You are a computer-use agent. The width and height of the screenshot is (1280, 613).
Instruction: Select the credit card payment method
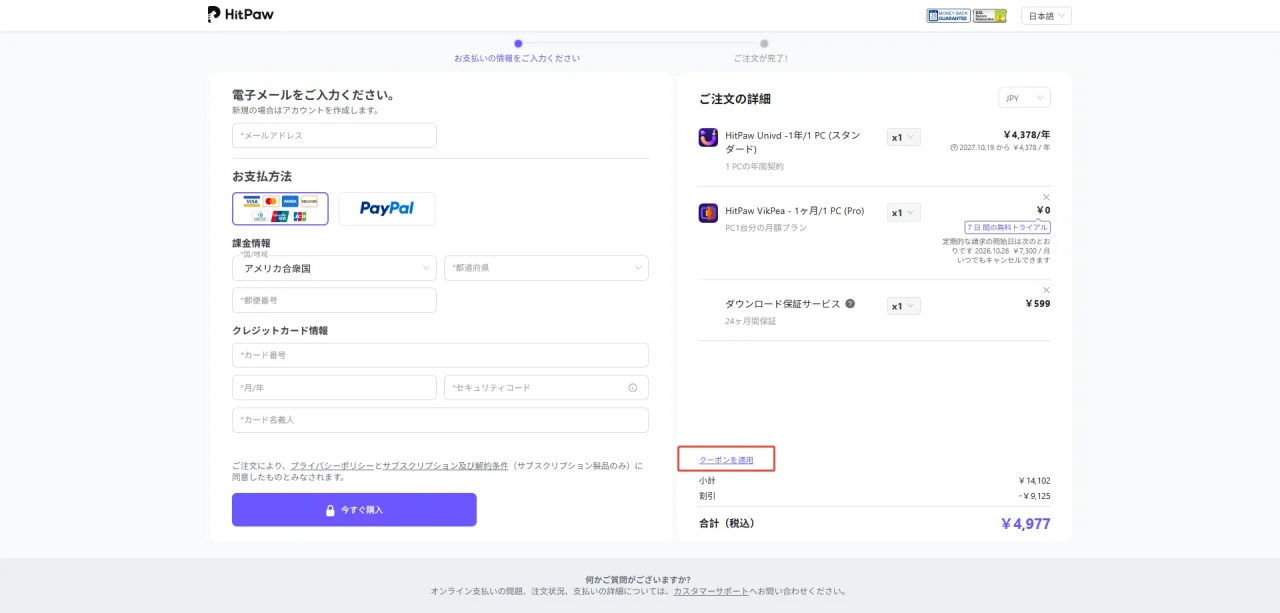click(280, 209)
